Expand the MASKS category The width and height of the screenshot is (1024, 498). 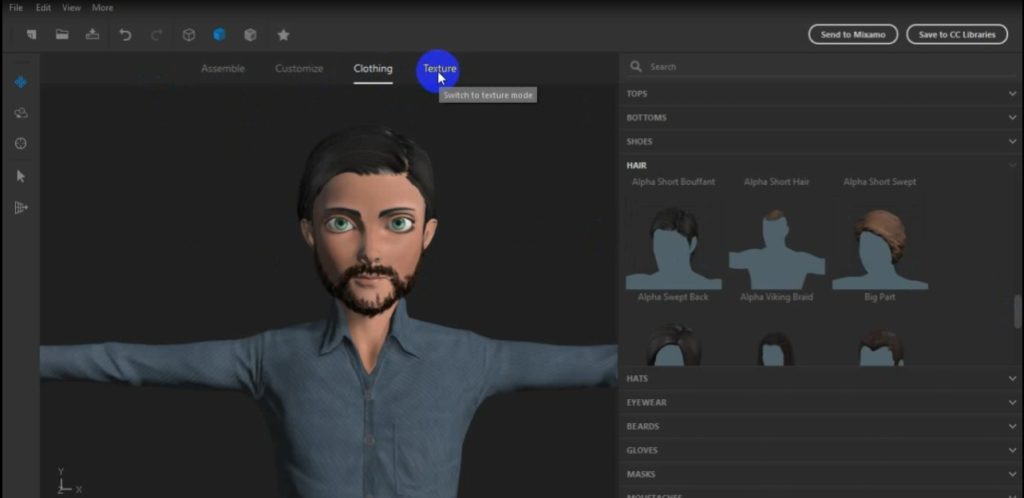point(822,475)
